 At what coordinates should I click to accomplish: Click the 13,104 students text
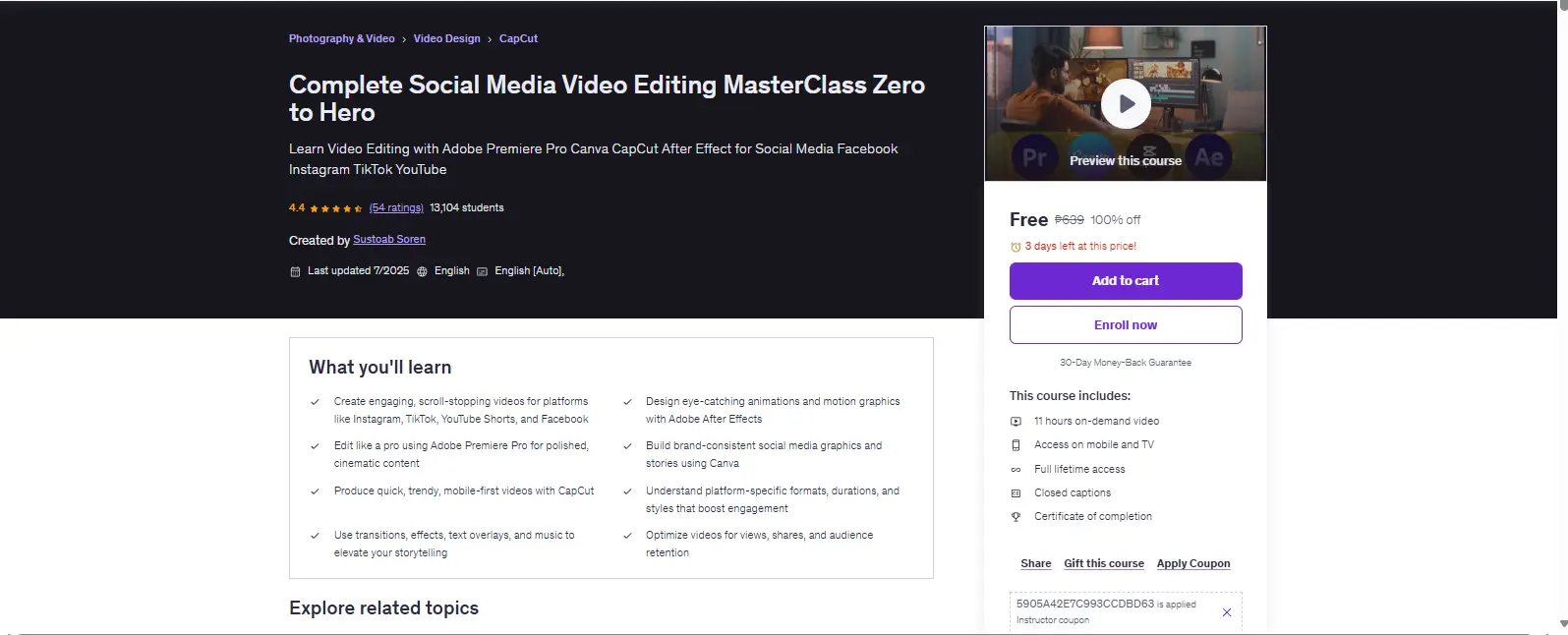point(467,208)
